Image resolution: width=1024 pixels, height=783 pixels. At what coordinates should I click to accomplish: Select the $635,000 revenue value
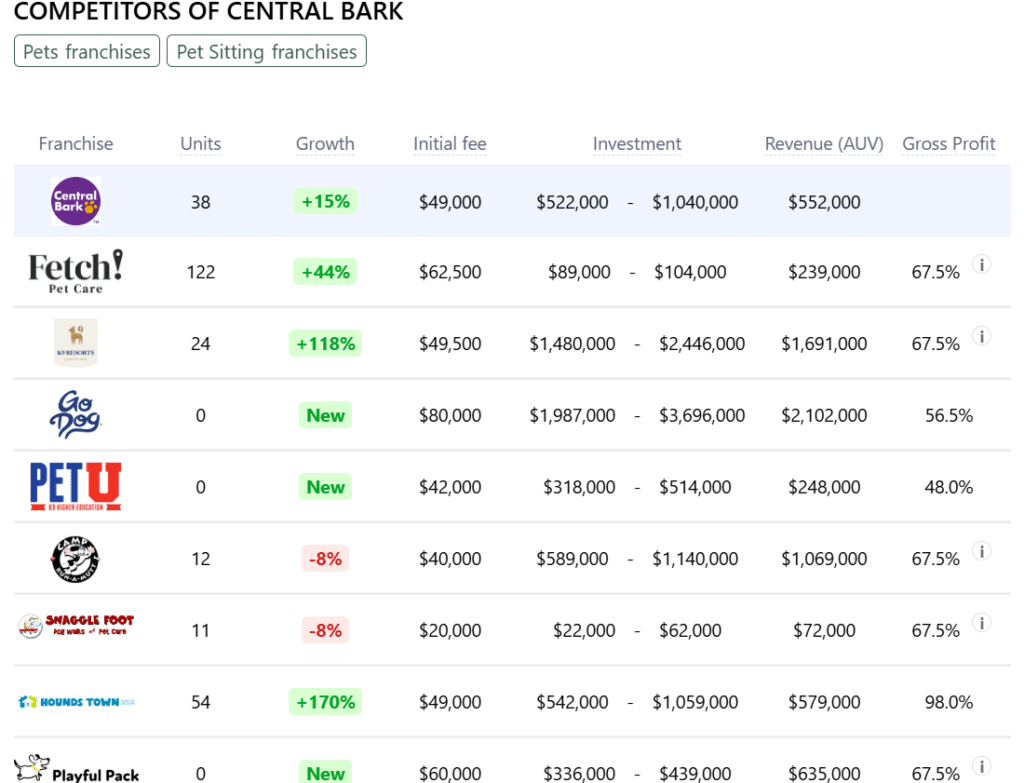pos(824,773)
